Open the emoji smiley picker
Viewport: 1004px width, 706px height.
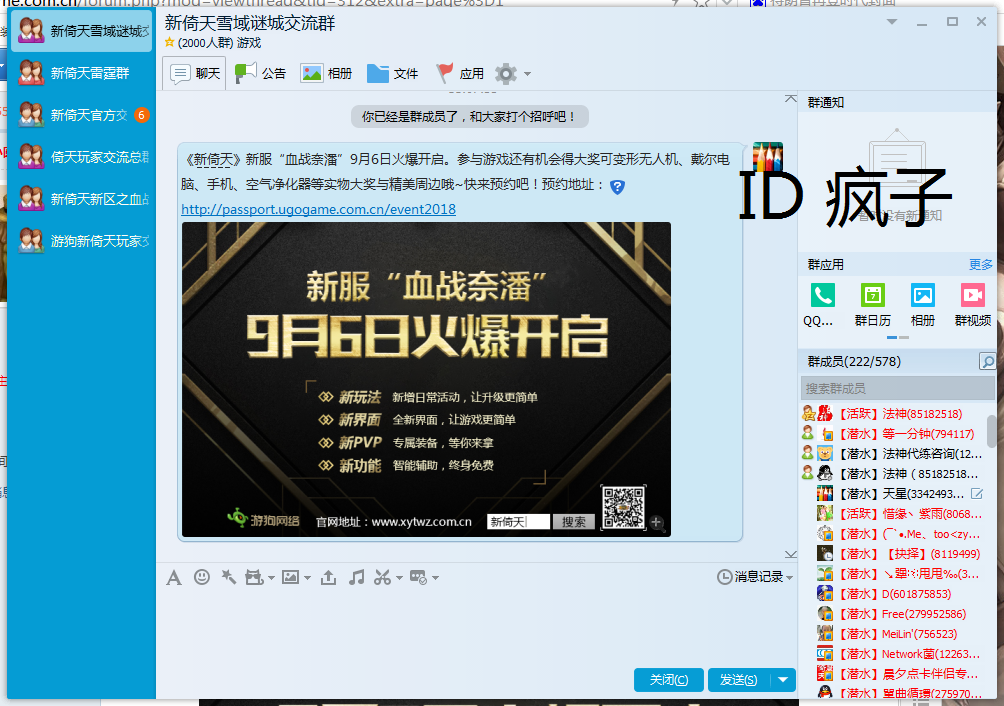pyautogui.click(x=202, y=577)
